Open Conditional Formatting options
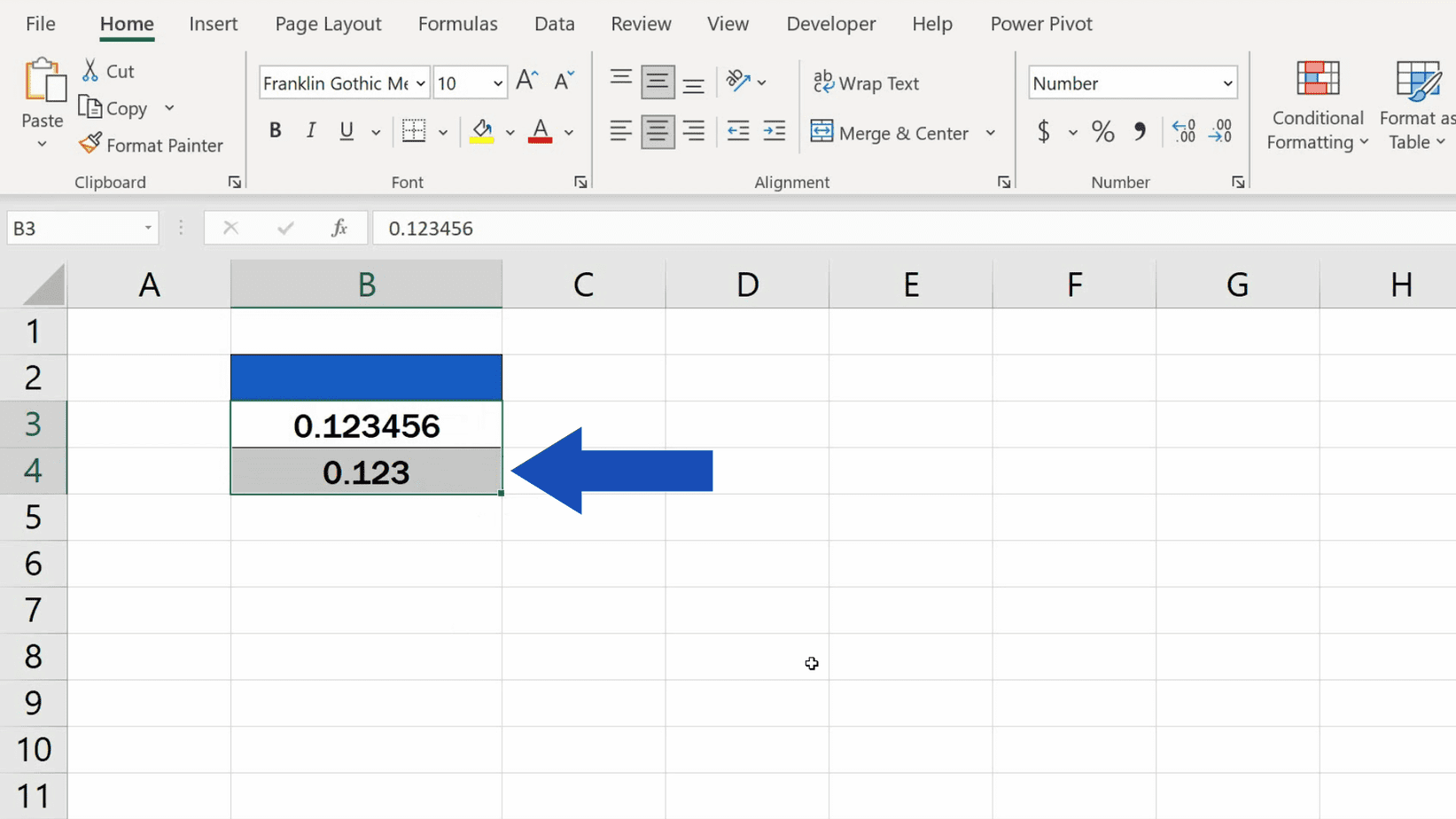 [1317, 105]
